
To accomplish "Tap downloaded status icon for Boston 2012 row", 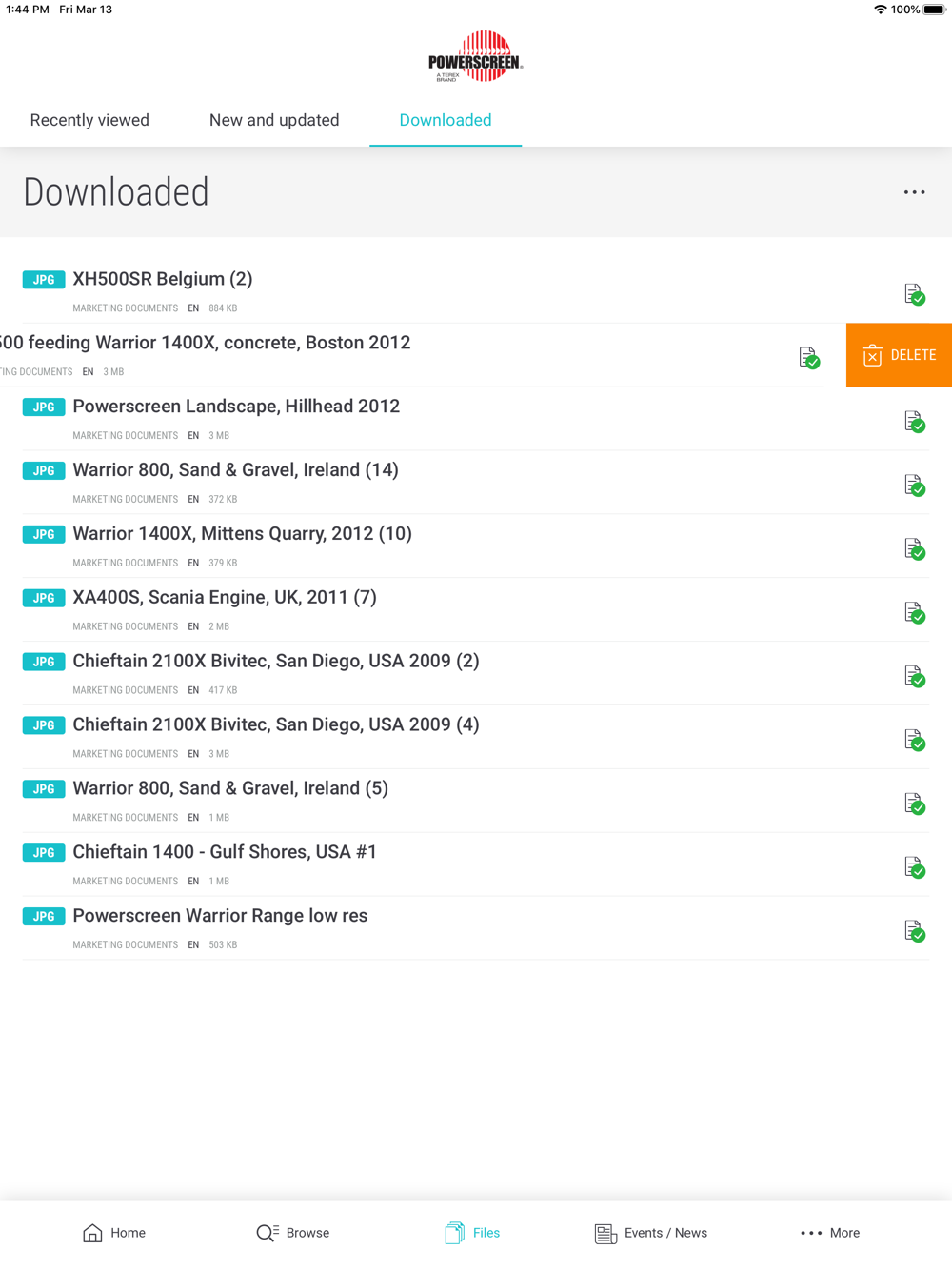I will pos(809,358).
